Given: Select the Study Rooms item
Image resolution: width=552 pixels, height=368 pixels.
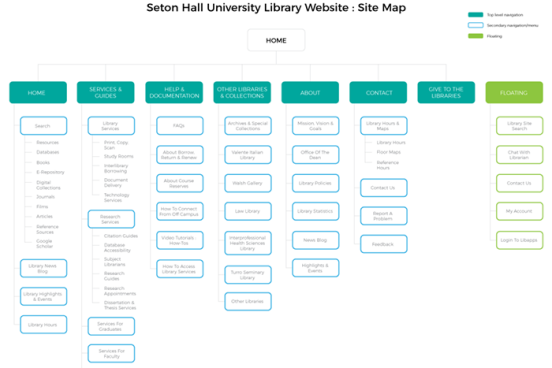Looking at the screenshot, I should coord(119,156).
